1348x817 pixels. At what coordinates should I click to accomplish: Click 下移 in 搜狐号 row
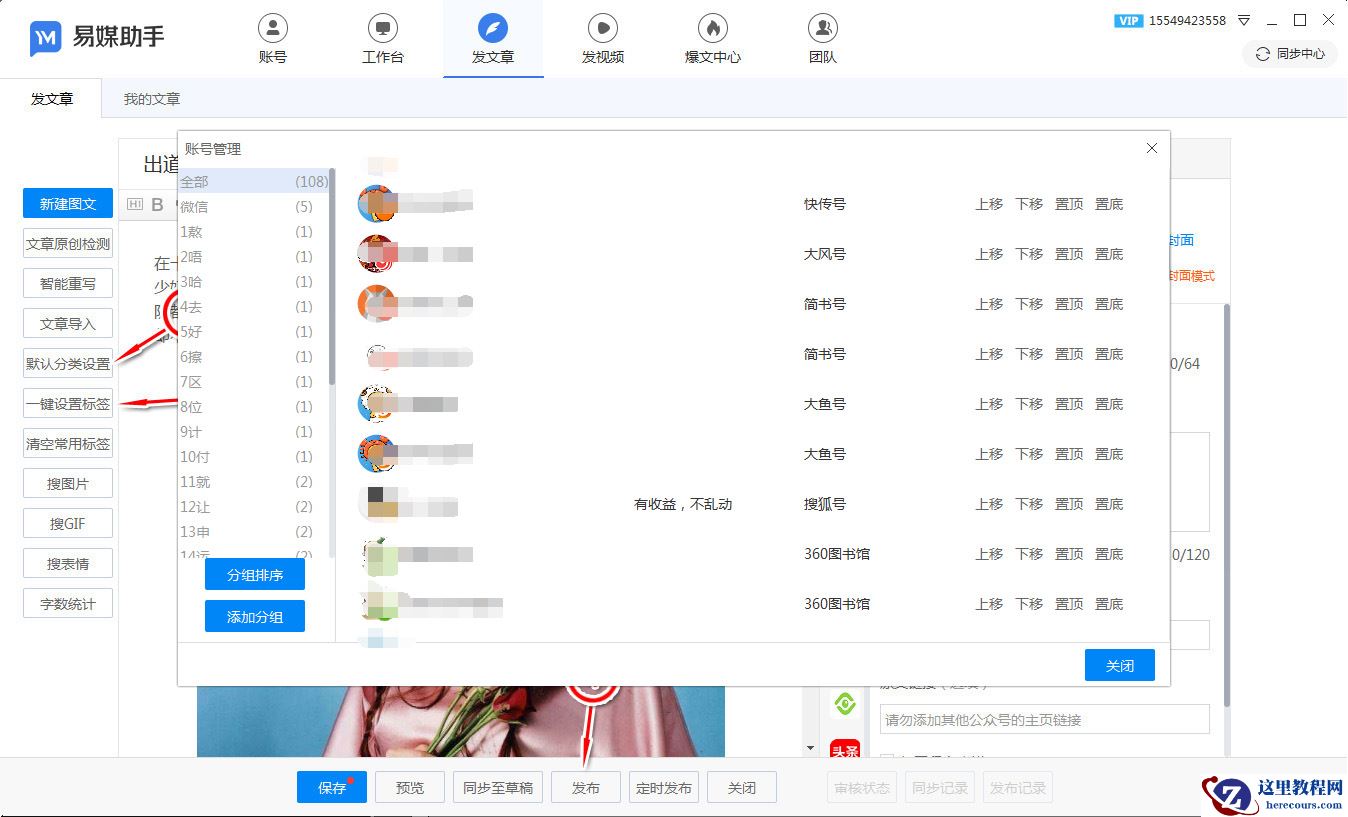click(x=1029, y=504)
